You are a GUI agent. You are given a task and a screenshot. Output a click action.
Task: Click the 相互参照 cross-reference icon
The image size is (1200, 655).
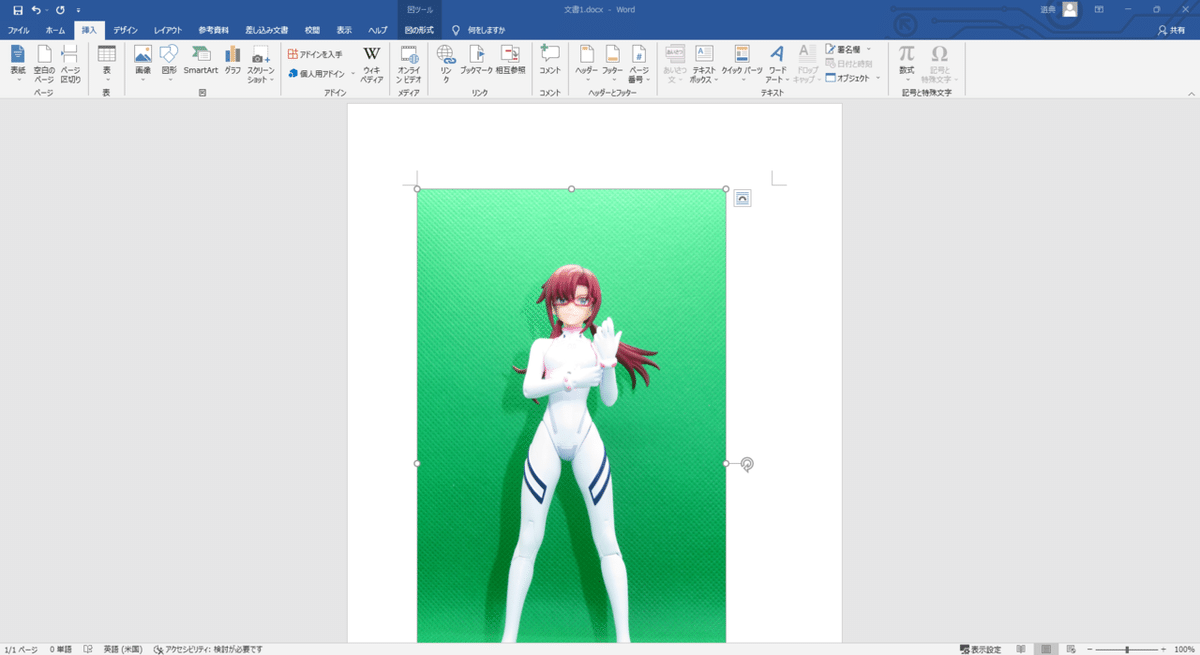[x=511, y=60]
